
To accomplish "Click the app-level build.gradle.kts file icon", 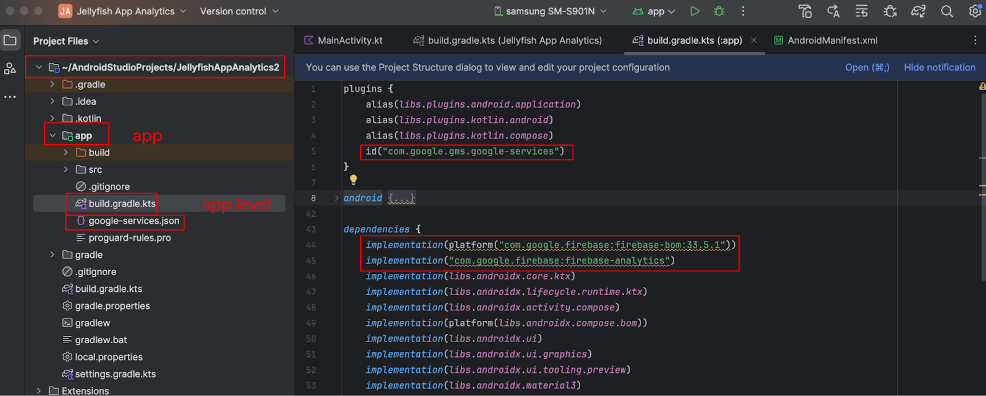I will point(80,204).
